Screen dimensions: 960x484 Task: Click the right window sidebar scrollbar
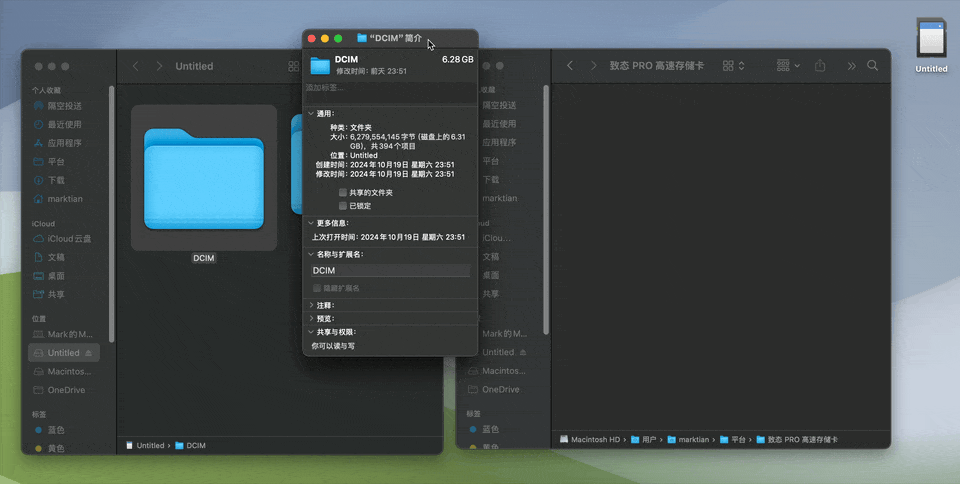click(546, 210)
